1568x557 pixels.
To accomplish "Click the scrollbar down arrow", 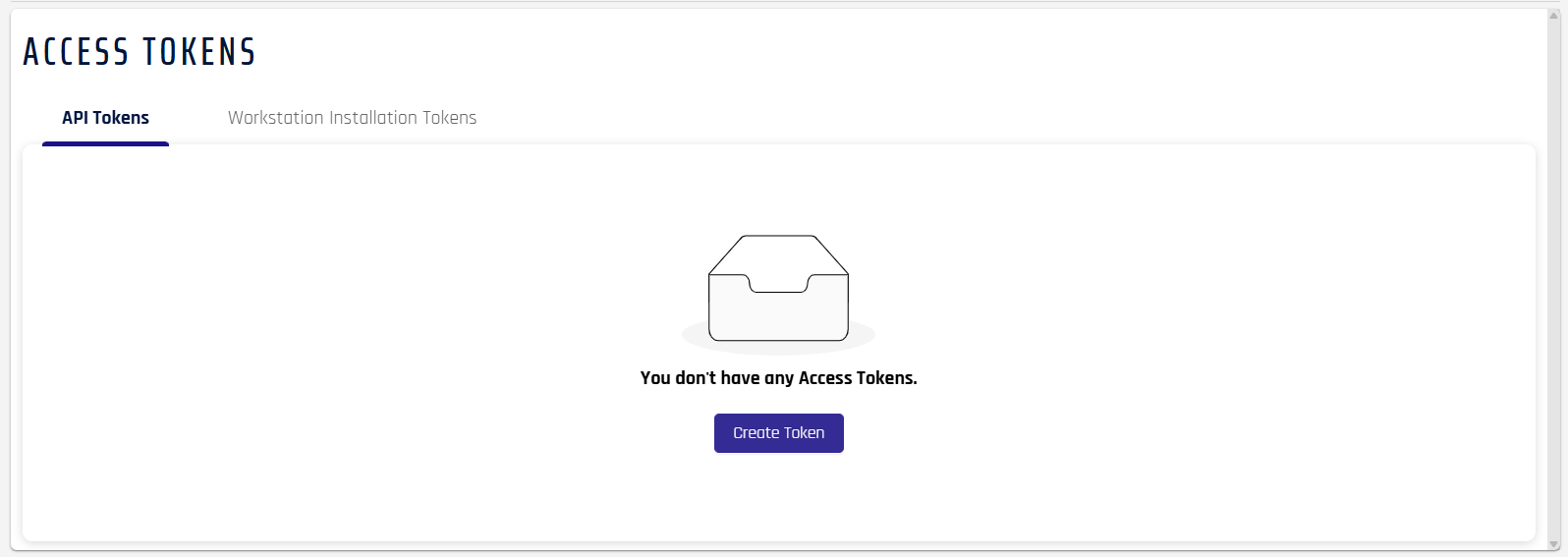I will point(1554,544).
